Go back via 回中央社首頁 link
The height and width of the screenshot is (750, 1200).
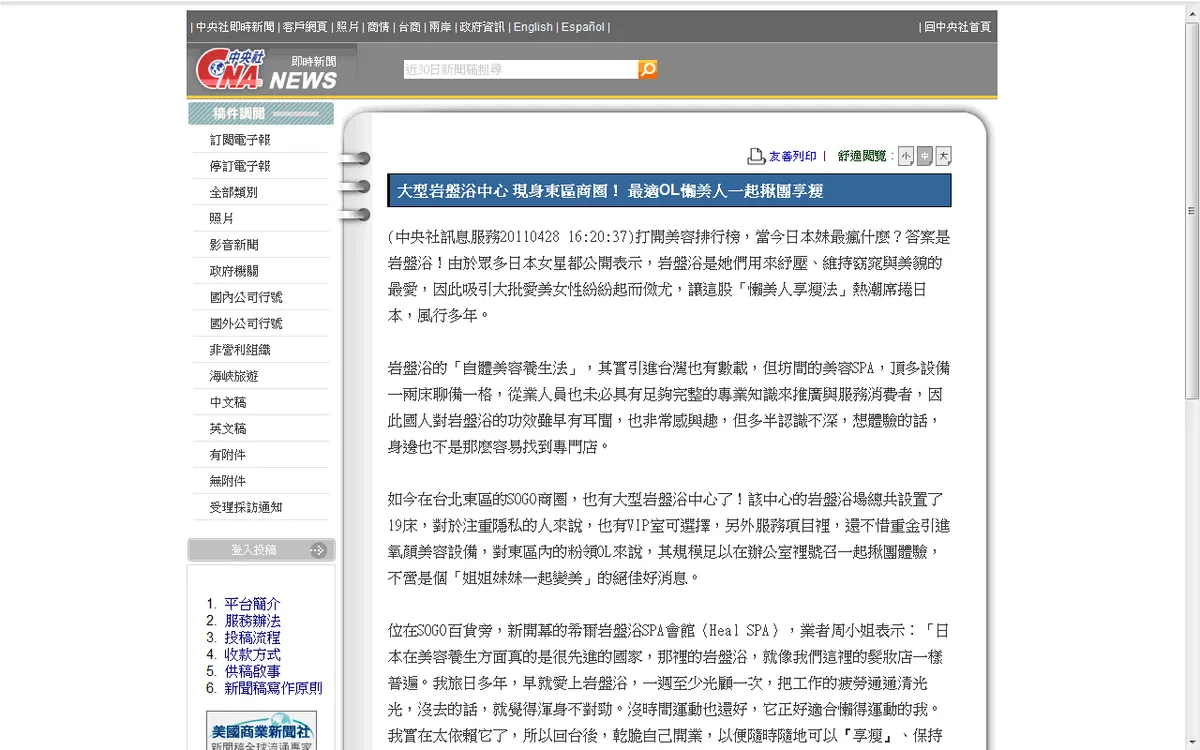click(x=957, y=27)
